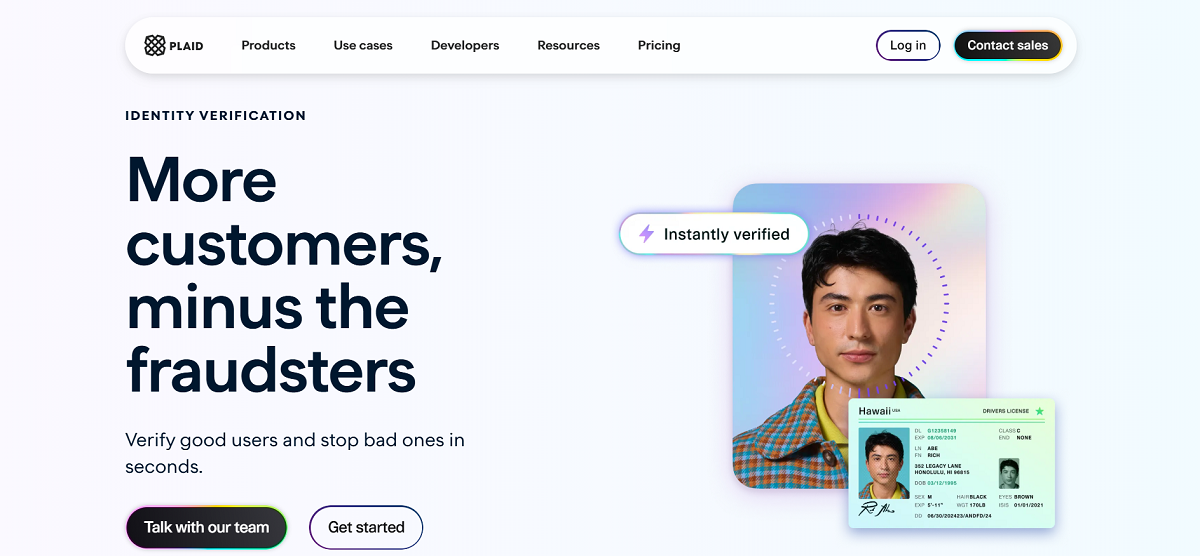The image size is (1200, 556).
Task: Go to the Pricing page
Action: pyautogui.click(x=659, y=45)
